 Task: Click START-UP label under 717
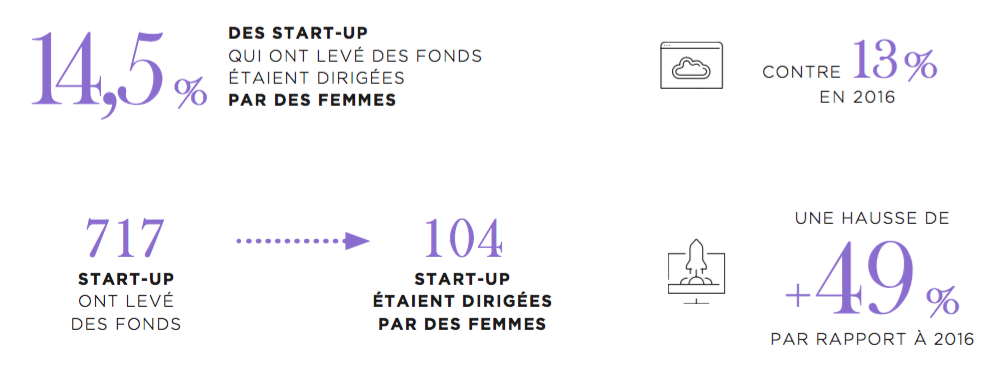[126, 279]
